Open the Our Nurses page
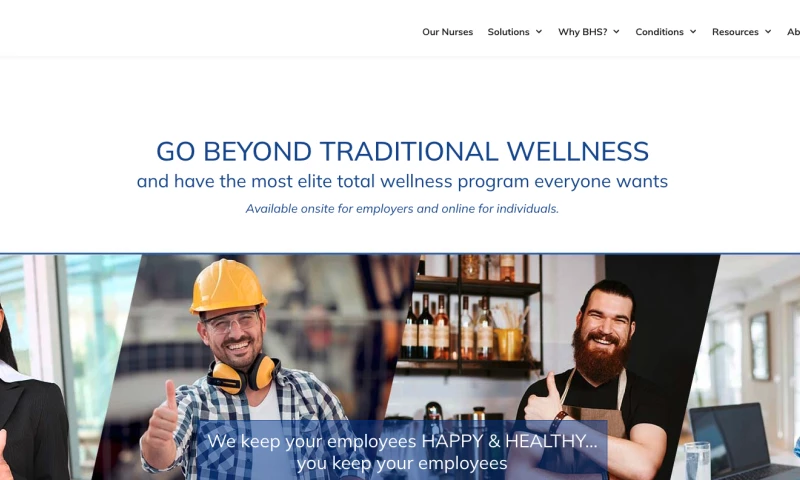Screen dimensions: 800x480 coord(447,32)
